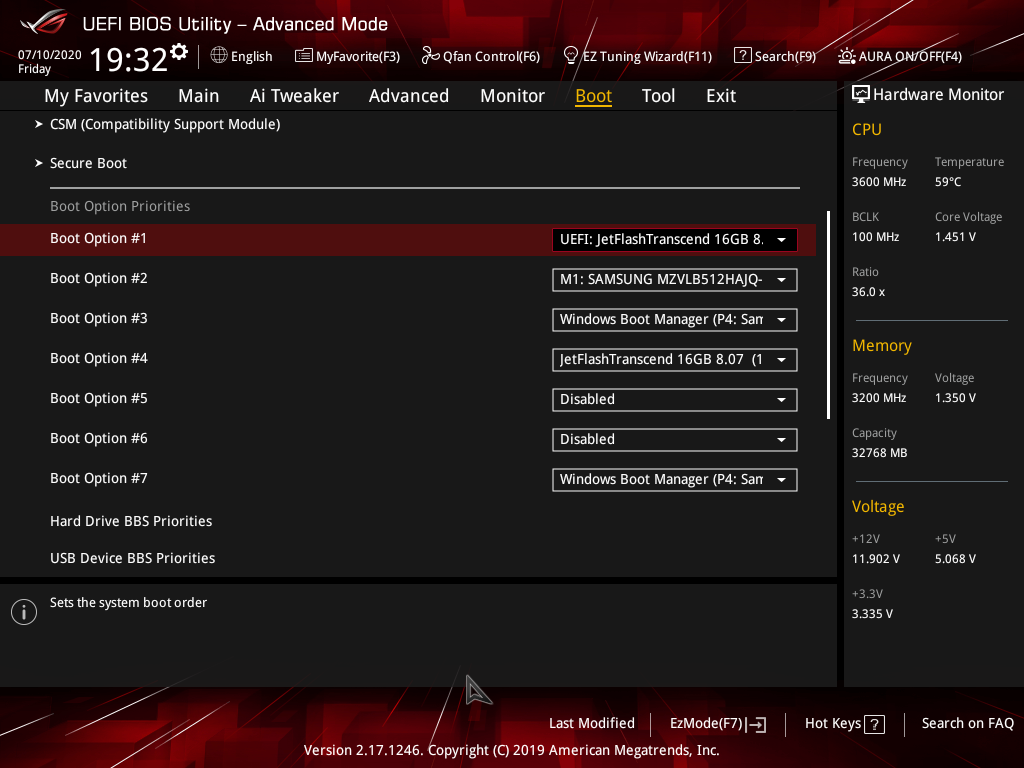Click the Hardware Monitor display icon

pos(861,95)
